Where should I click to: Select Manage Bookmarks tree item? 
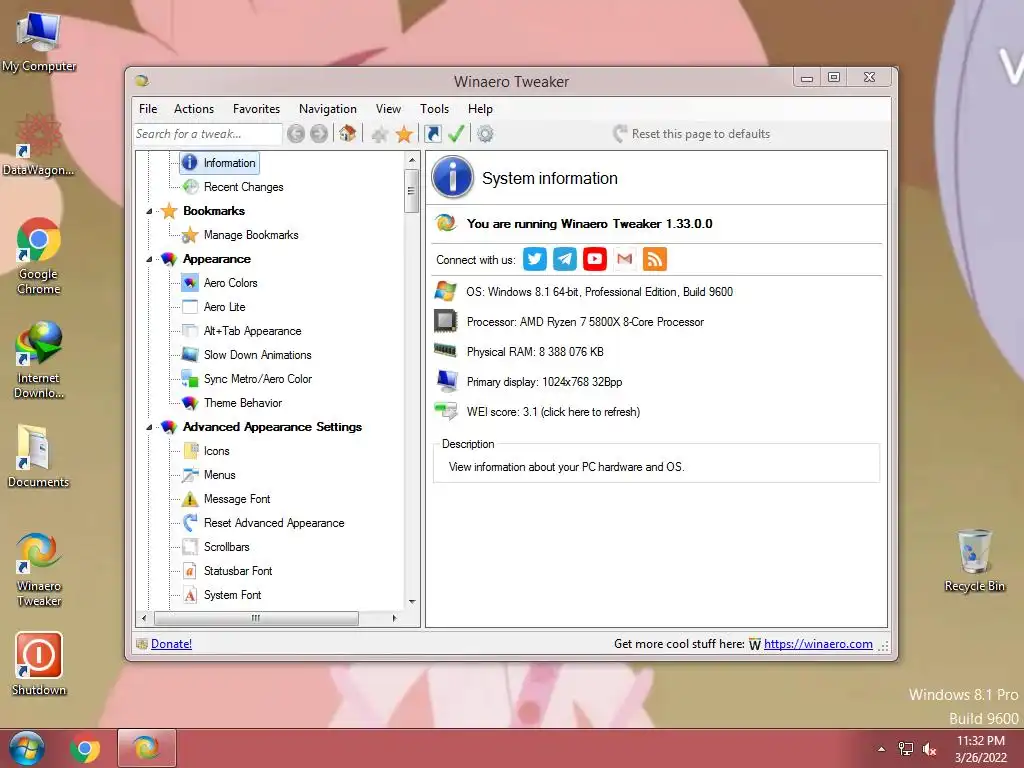pyautogui.click(x=251, y=235)
